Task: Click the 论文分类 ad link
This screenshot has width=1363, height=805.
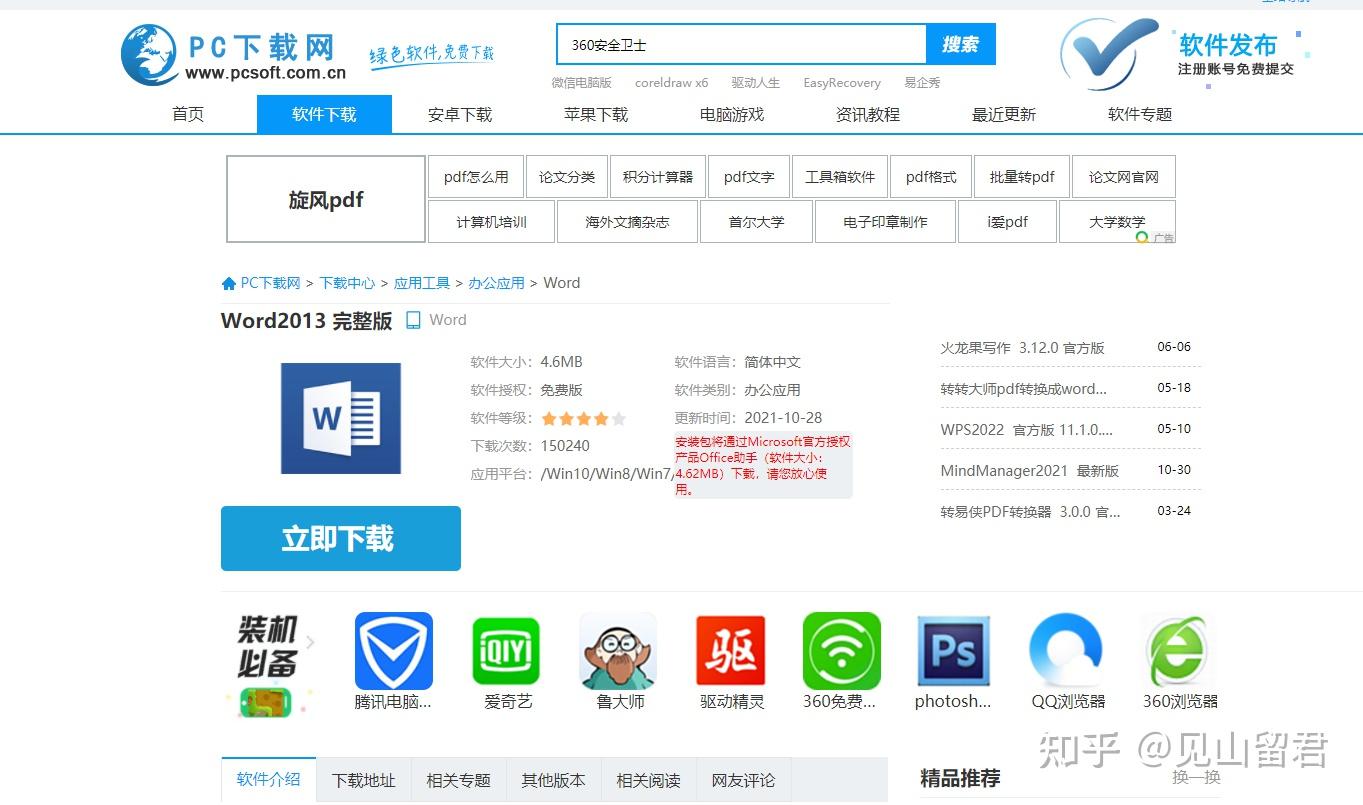Action: pyautogui.click(x=567, y=177)
